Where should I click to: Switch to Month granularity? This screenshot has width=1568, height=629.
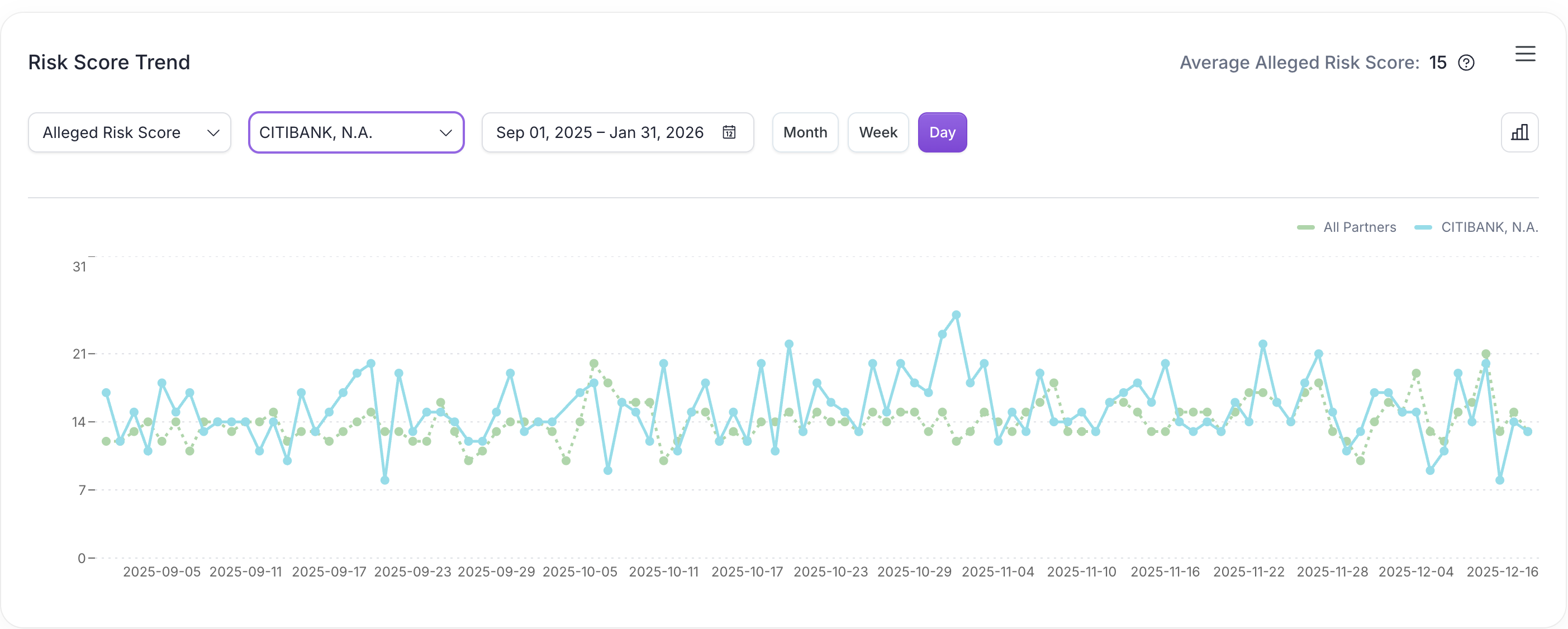pyautogui.click(x=805, y=132)
